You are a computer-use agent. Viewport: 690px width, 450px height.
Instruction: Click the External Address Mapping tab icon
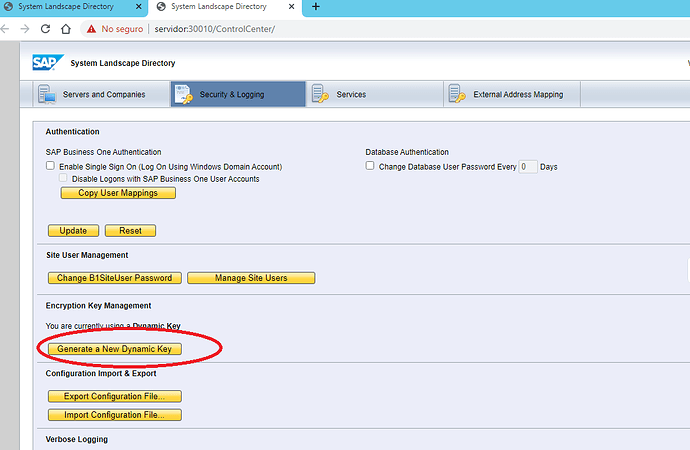point(457,94)
